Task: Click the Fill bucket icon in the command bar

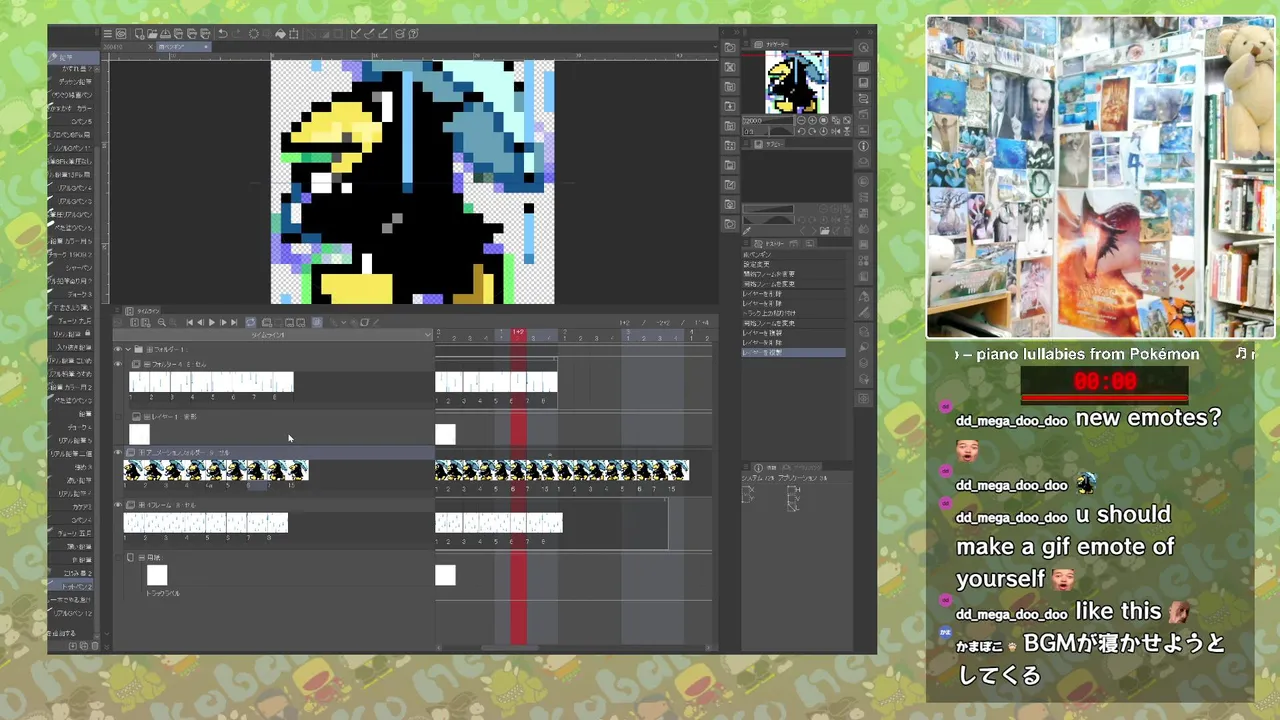Action: (x=280, y=33)
